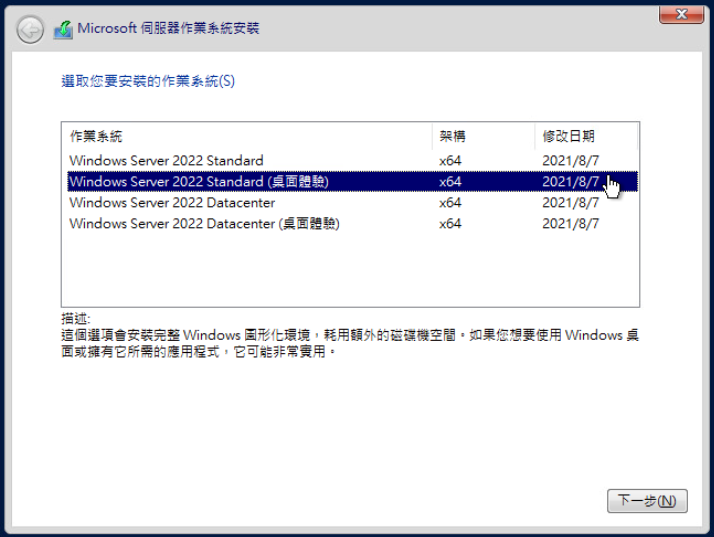Choose Windows Server 2022 Datacenter core row
Image resolution: width=714 pixels, height=537 pixels.
click(352, 203)
